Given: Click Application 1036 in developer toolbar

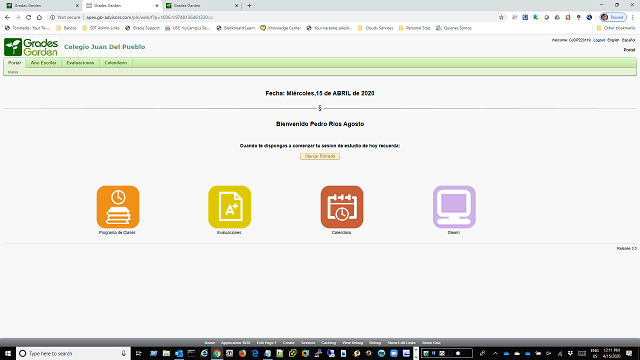Looking at the screenshot, I should point(236,343).
